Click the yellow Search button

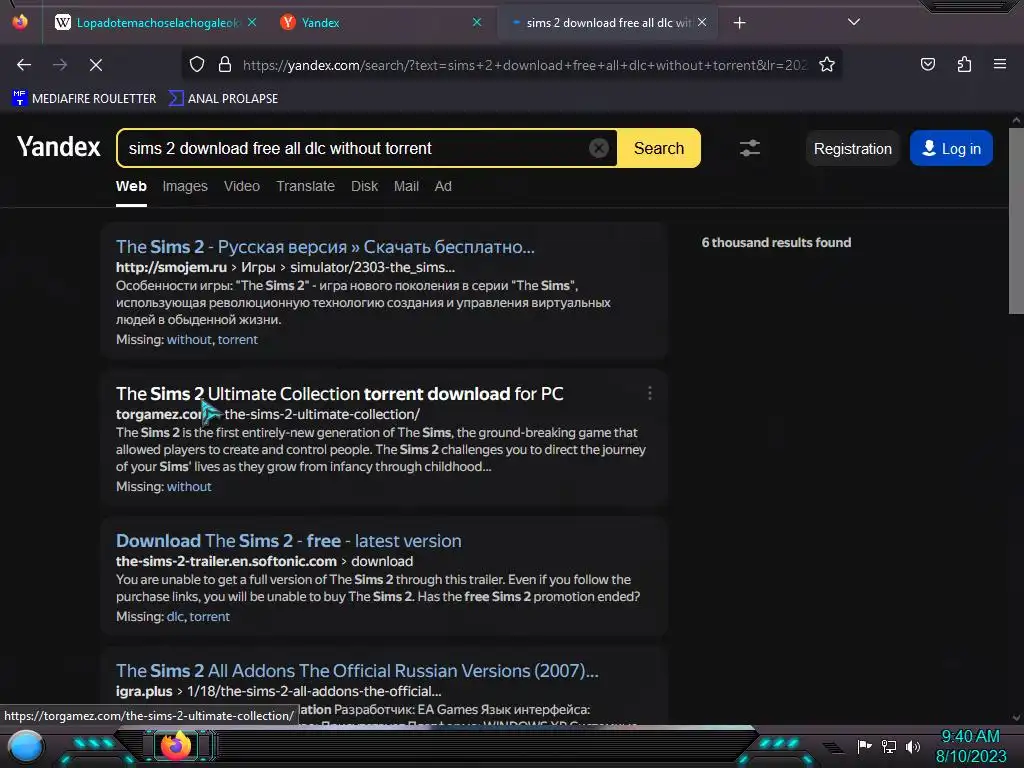[659, 148]
